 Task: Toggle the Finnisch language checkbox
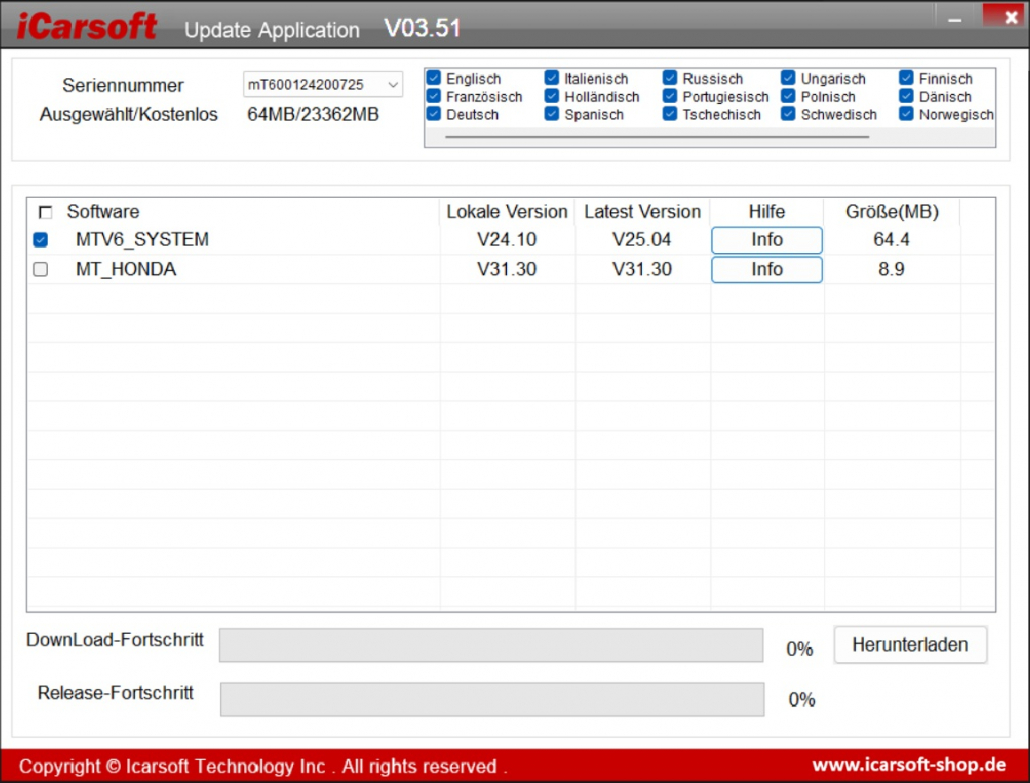click(906, 78)
